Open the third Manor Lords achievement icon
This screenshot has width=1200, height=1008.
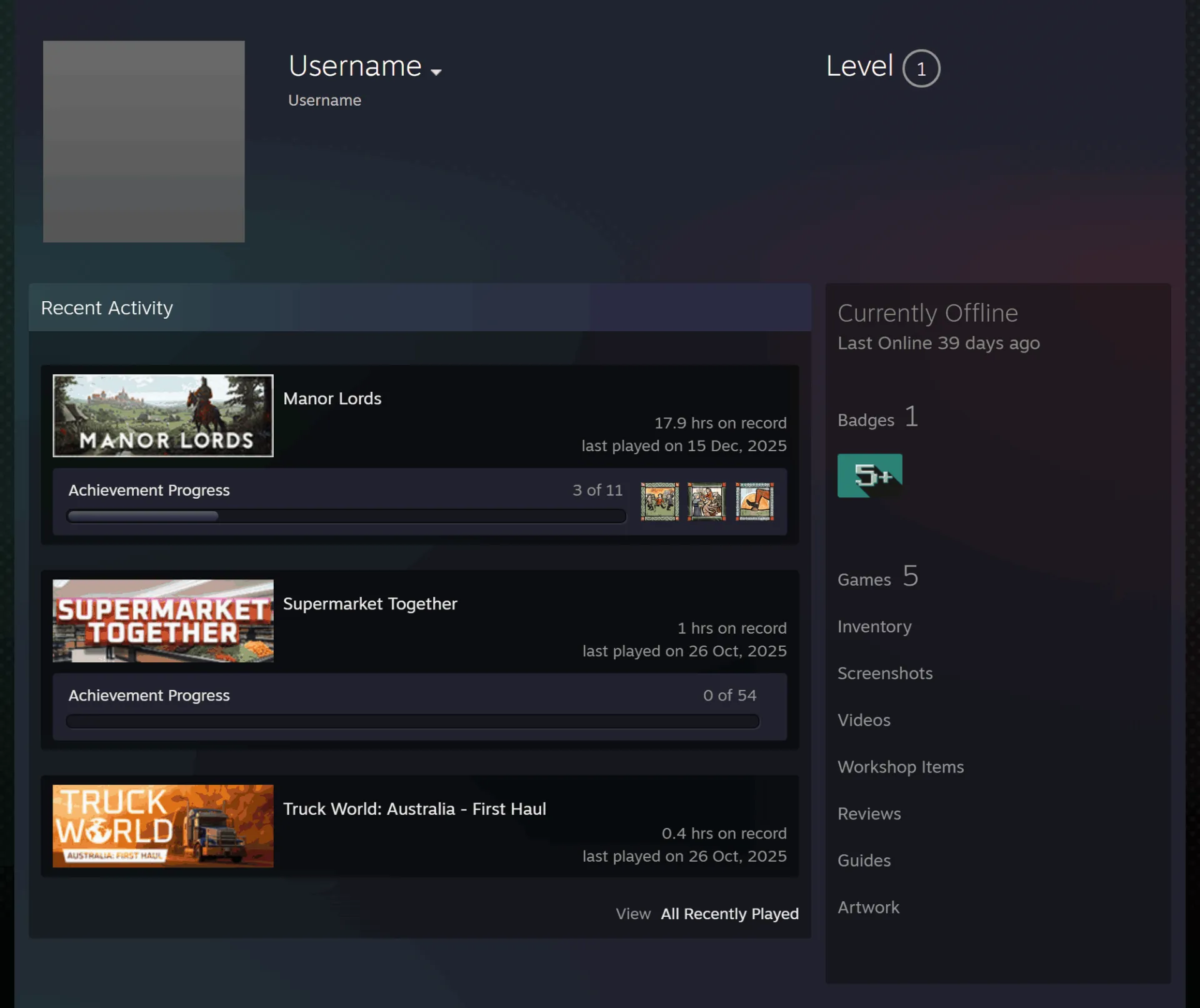point(754,501)
